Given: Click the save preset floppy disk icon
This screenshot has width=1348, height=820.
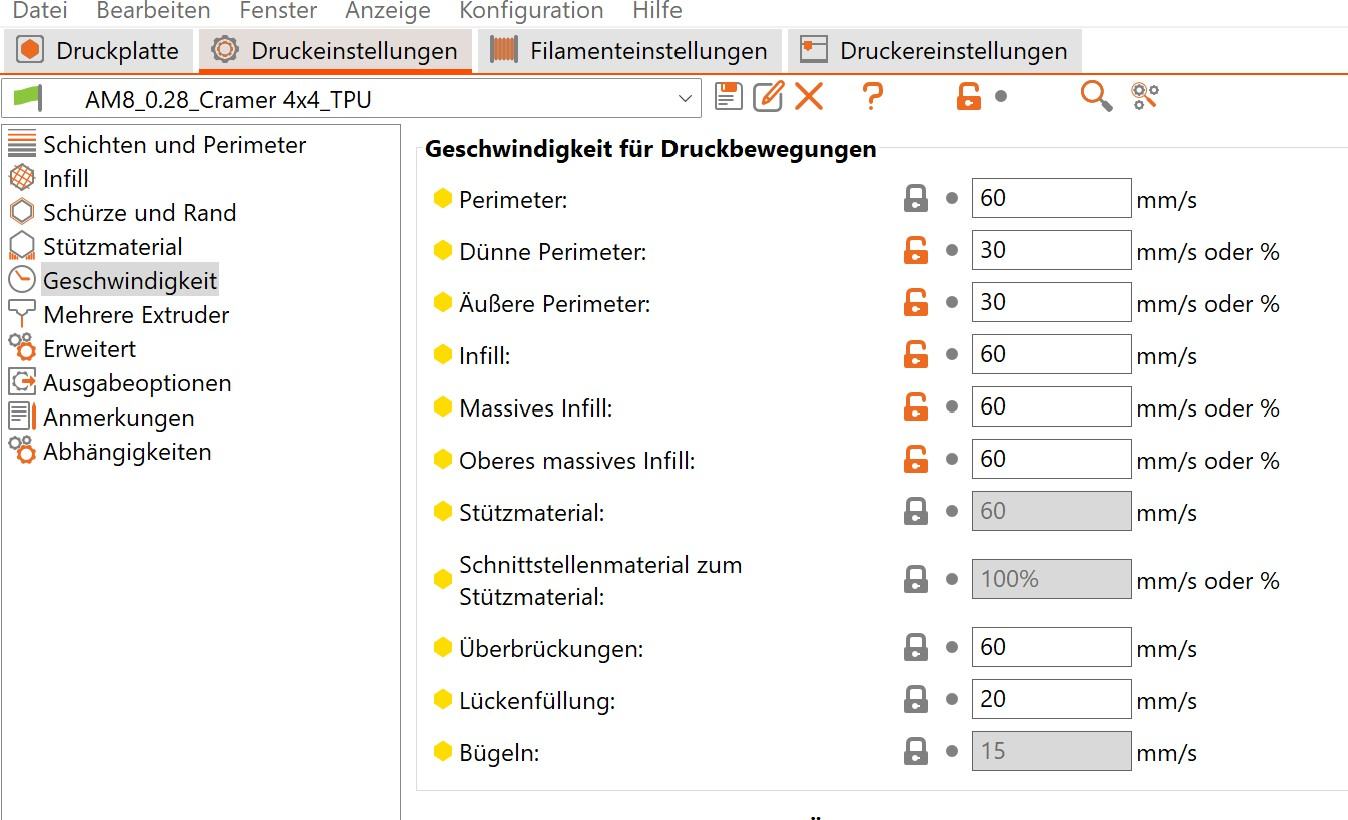Looking at the screenshot, I should [x=729, y=97].
